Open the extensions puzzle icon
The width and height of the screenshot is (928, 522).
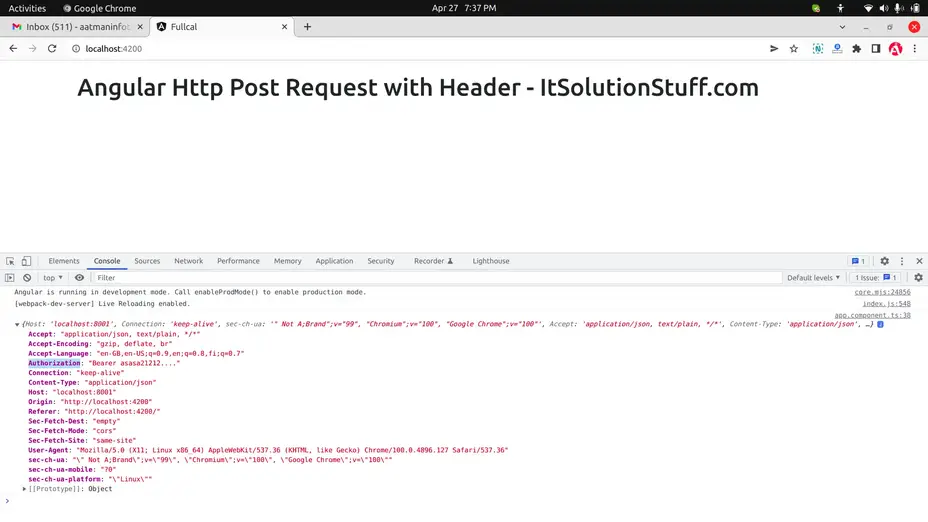point(856,49)
